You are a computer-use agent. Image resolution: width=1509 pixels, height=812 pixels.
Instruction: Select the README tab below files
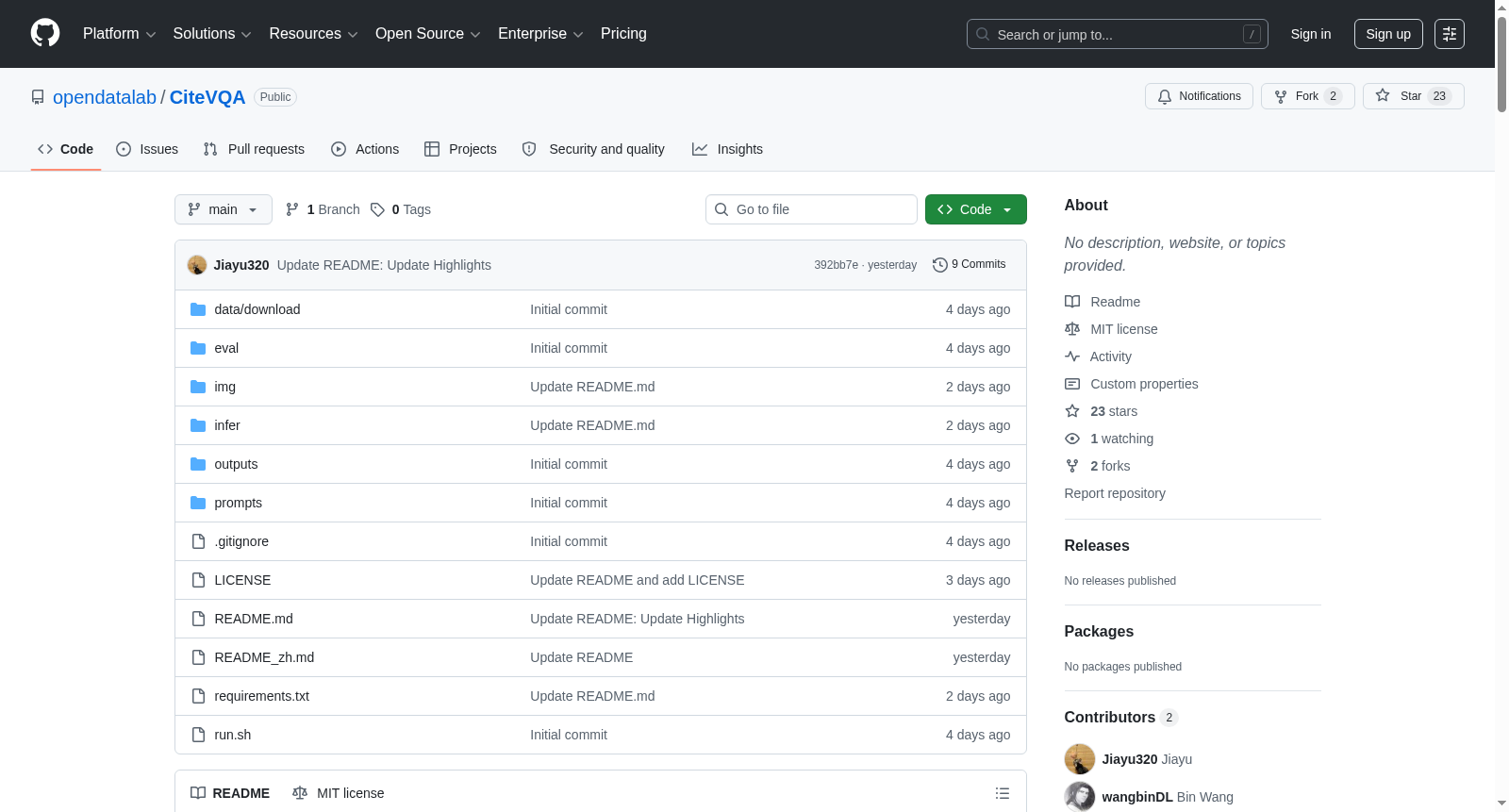point(230,793)
